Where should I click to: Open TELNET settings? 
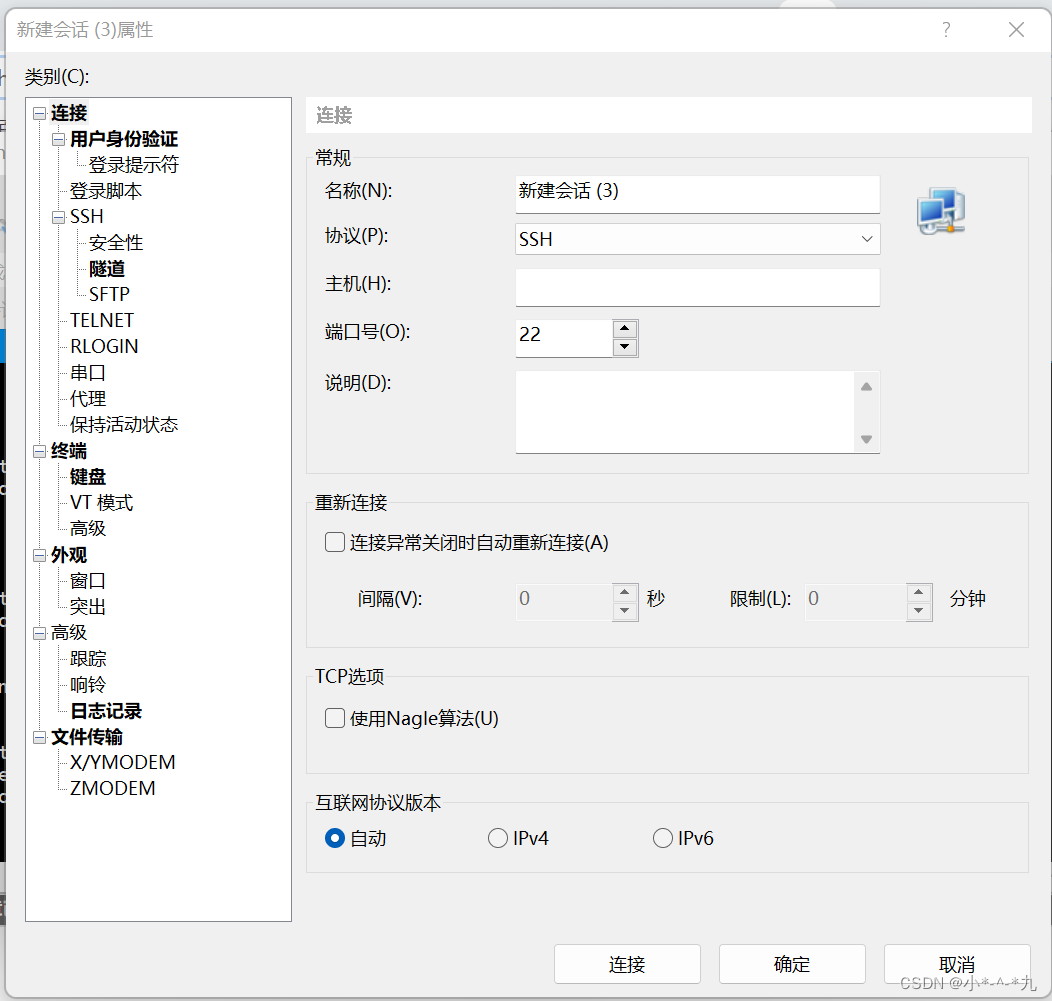101,319
